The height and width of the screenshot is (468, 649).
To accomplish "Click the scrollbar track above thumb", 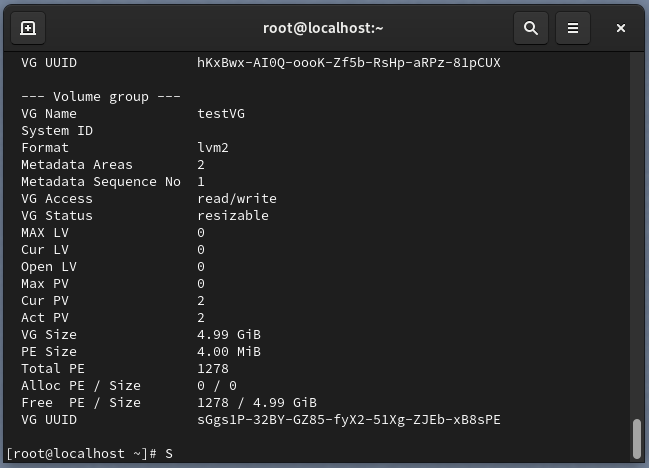I will (x=637, y=235).
